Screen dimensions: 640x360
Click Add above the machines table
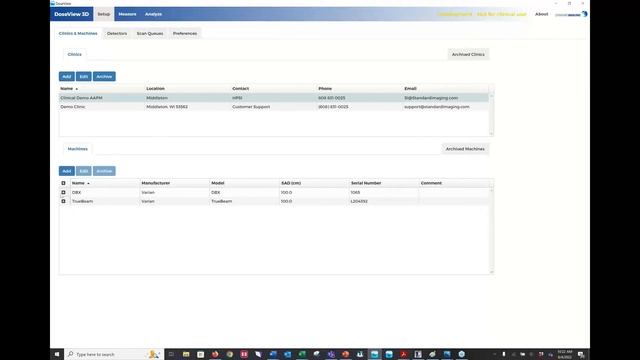(x=67, y=171)
